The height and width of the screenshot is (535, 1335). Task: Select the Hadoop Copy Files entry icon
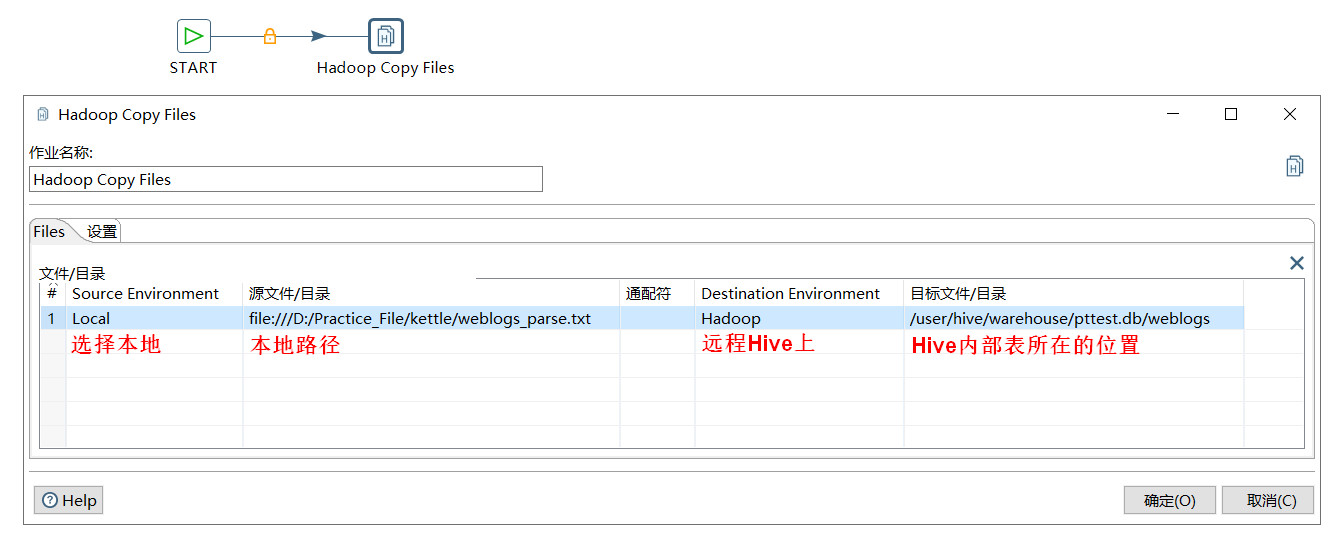386,36
